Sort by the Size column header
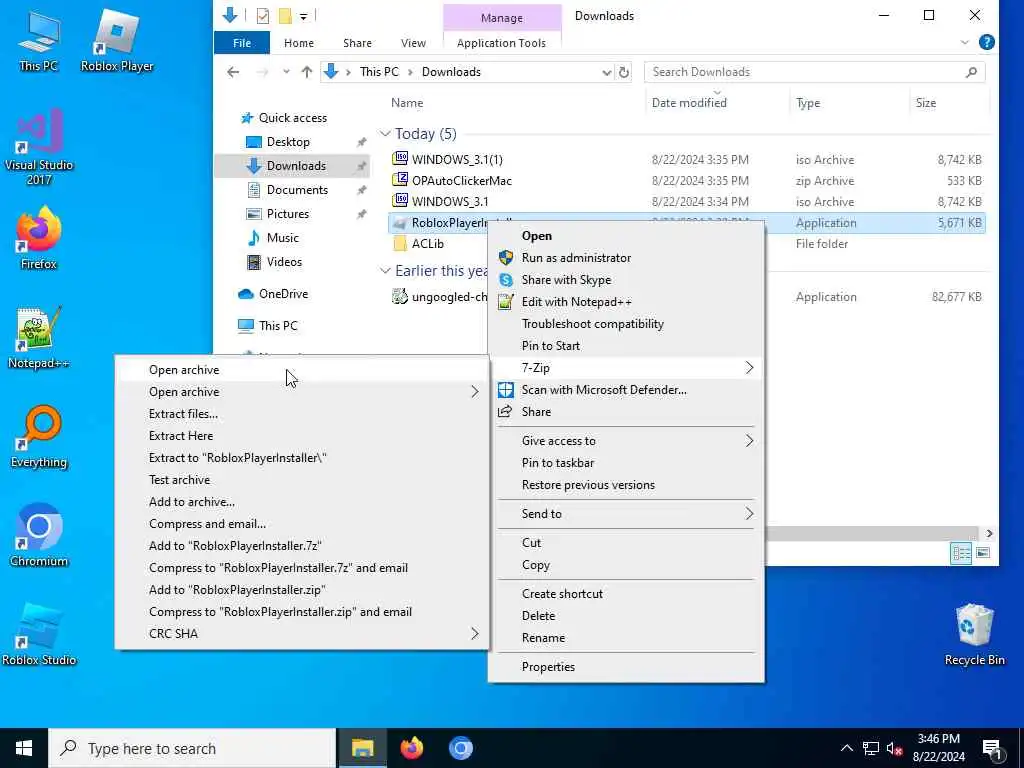This screenshot has height=768, width=1024. pyautogui.click(x=948, y=103)
